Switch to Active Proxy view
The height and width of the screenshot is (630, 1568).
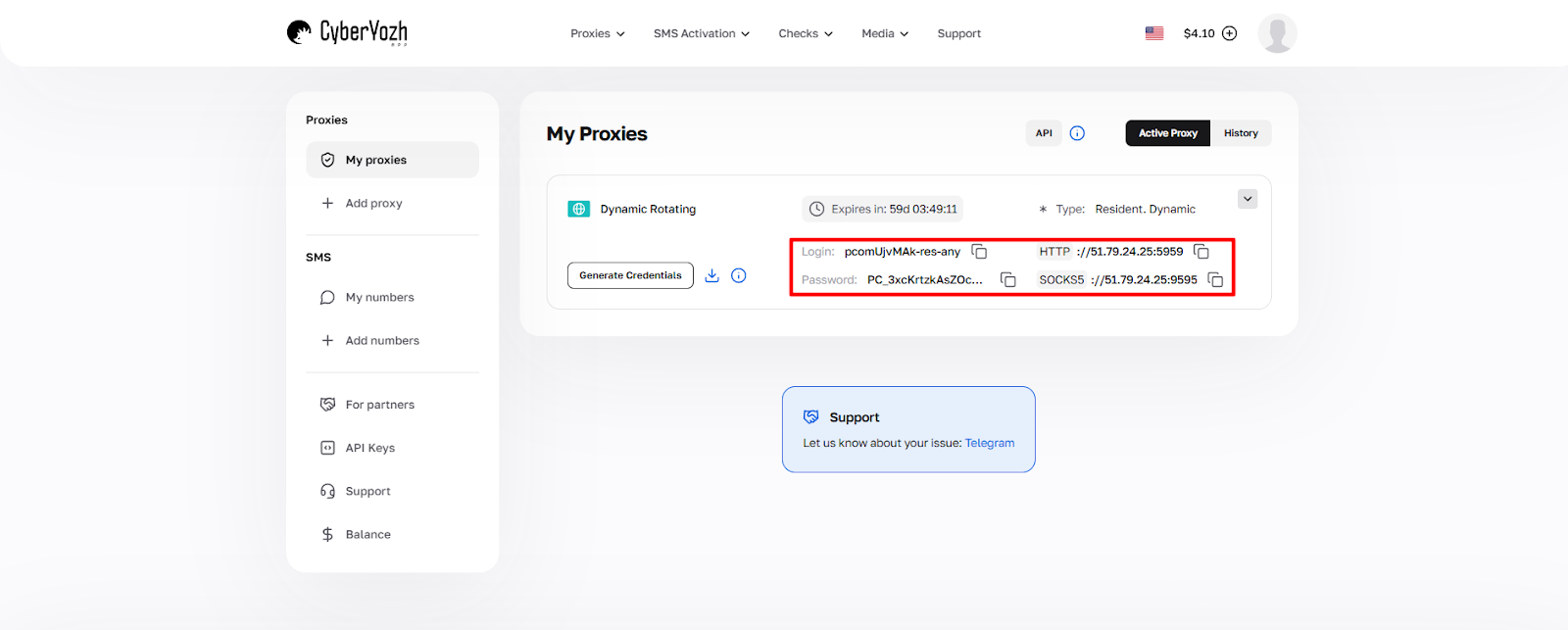(x=1167, y=133)
